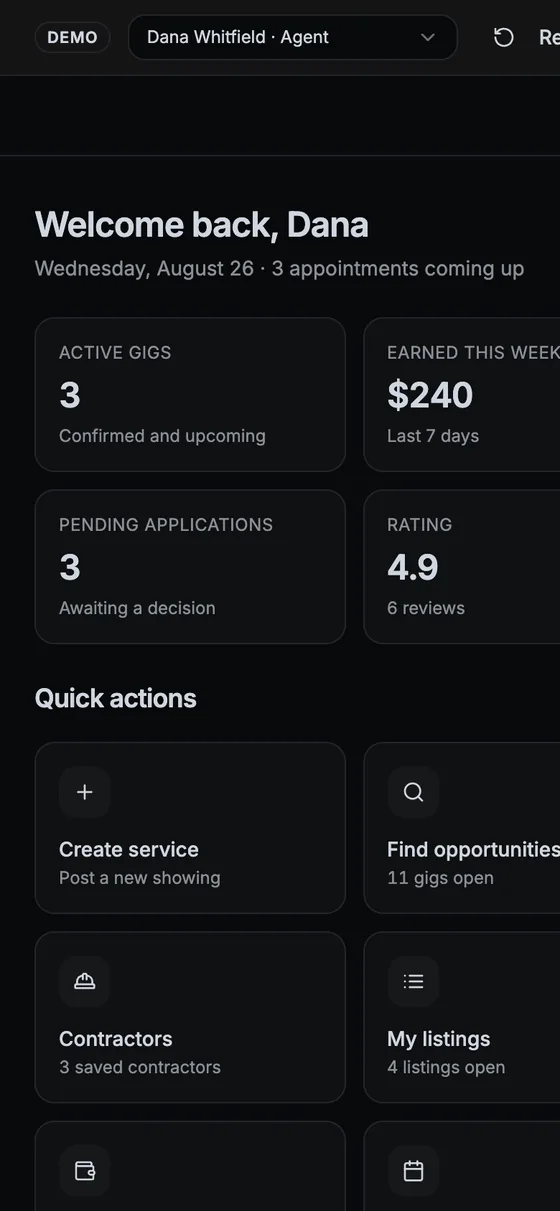Open the Rating 4.9 card
The height and width of the screenshot is (1211, 560).
click(462, 567)
